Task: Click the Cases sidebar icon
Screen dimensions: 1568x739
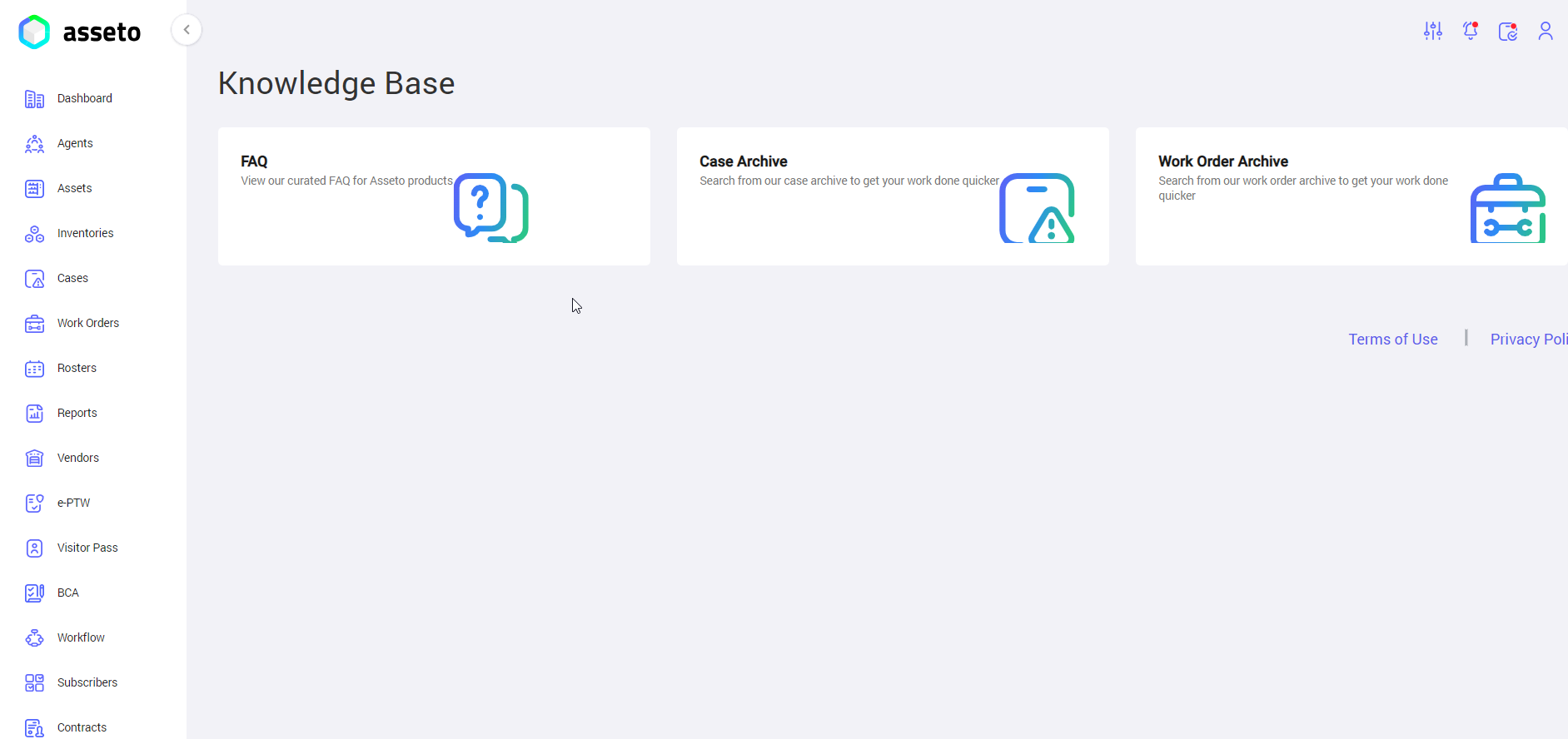Action: (x=34, y=279)
